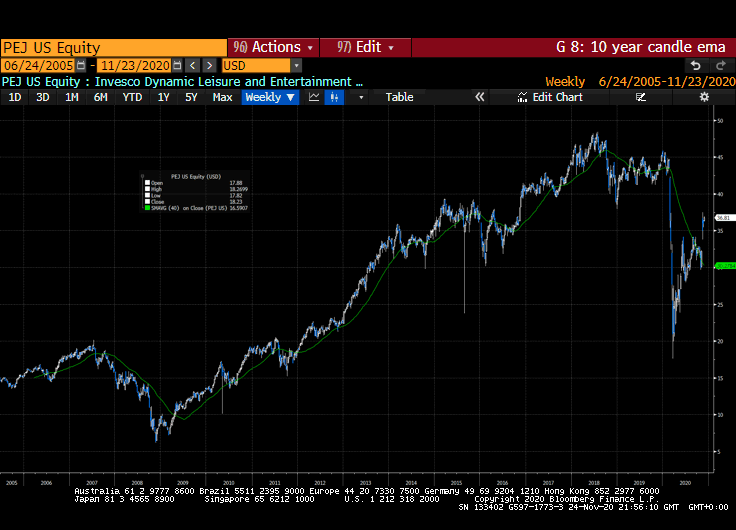Click the annotate pencil icon
Viewport: 736px width, 530px height.
[640, 97]
